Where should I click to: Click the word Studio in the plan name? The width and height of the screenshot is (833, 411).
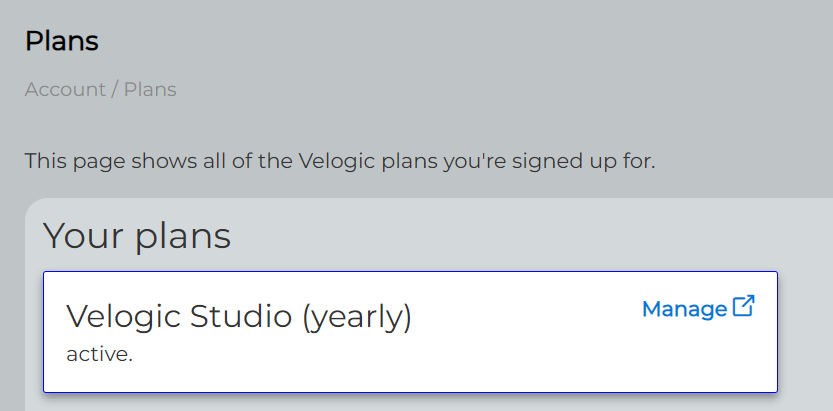241,316
